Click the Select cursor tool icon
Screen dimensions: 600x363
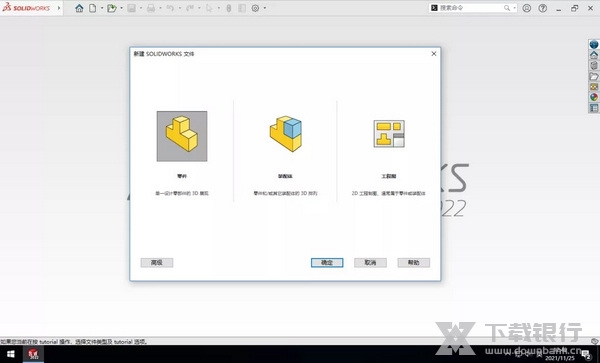[209, 8]
